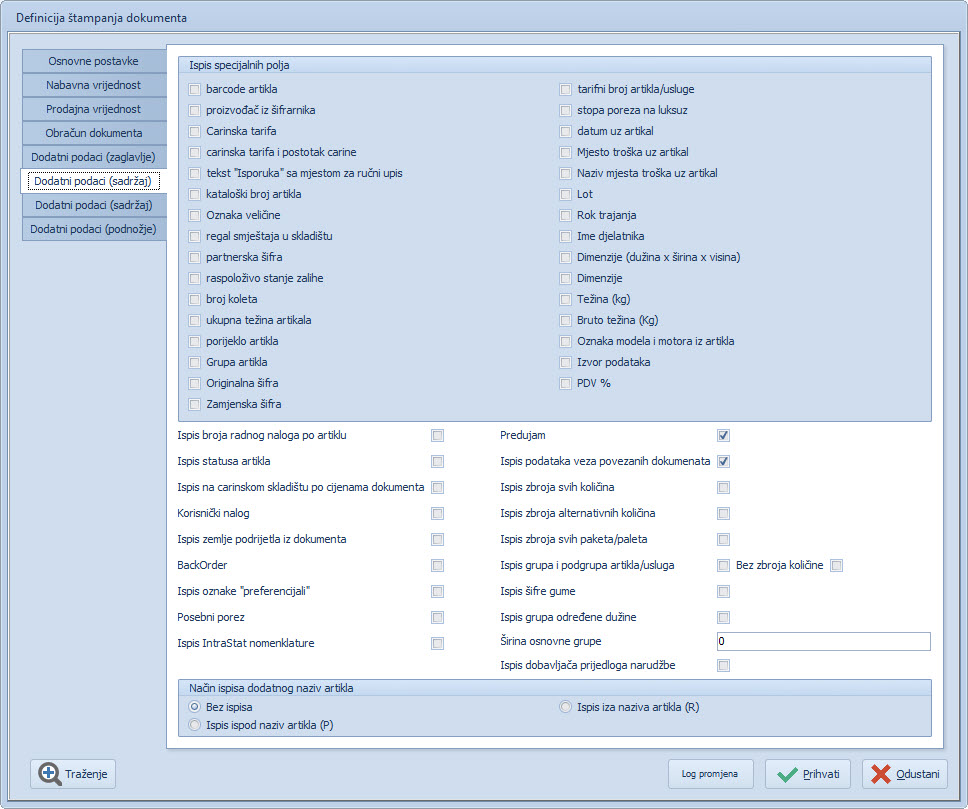This screenshot has height=809, width=968.
Task: Enable the BackOrder checkbox
Action: tap(437, 566)
